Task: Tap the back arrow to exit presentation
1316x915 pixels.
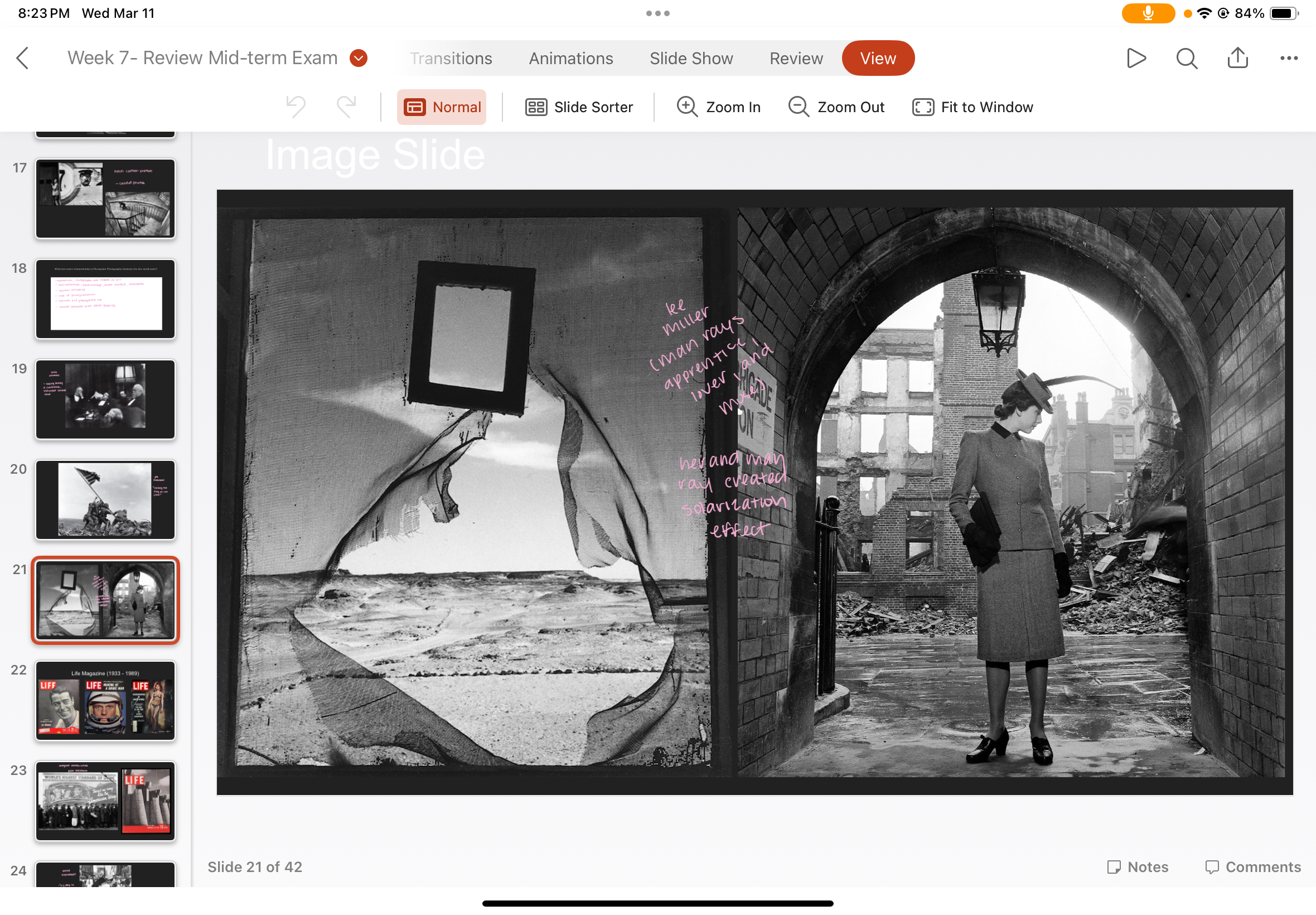Action: tap(23, 58)
